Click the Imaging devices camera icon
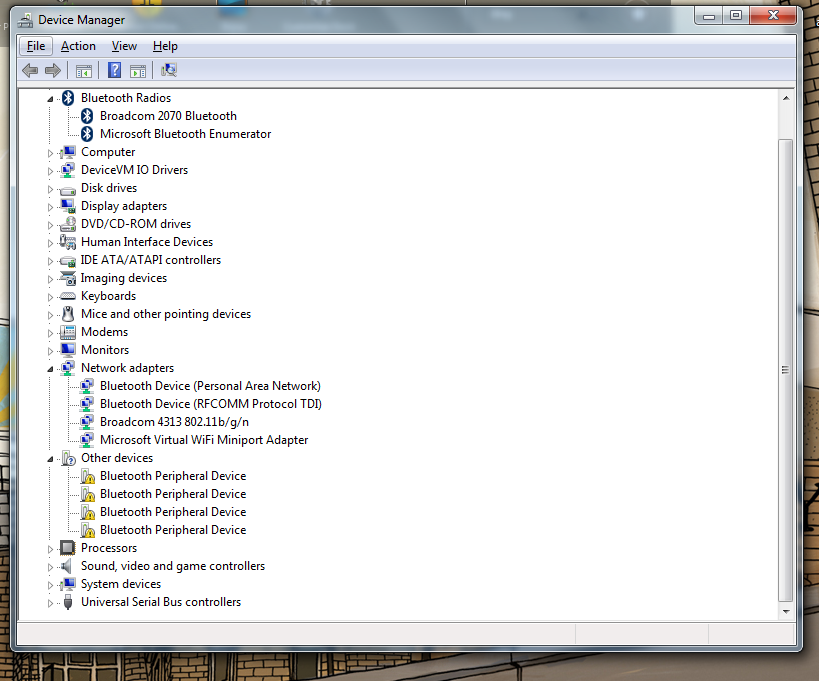The width and height of the screenshot is (819, 681). coord(68,278)
